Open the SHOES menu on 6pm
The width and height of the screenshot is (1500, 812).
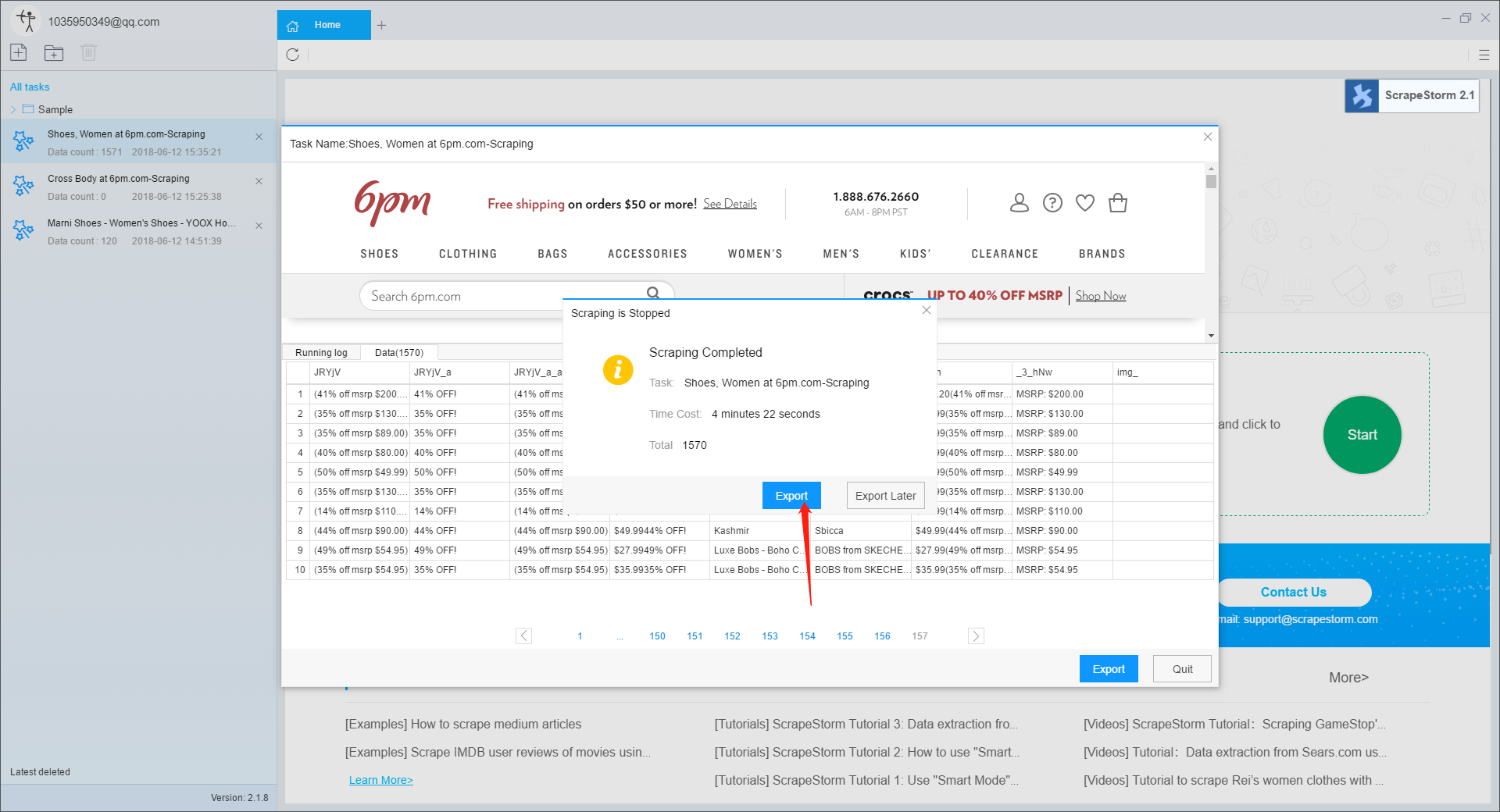point(379,254)
